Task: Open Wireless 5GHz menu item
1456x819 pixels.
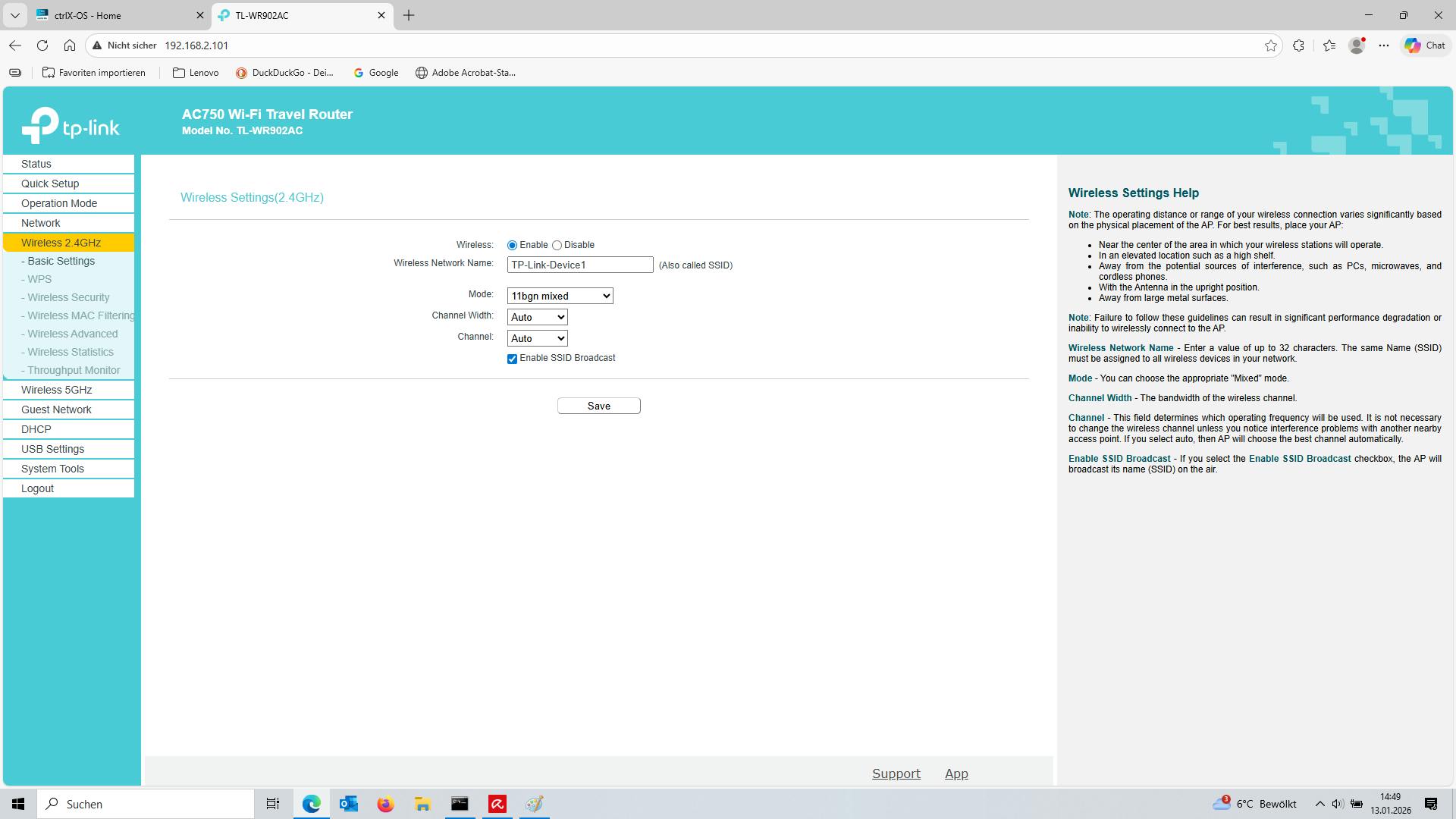Action: [57, 390]
